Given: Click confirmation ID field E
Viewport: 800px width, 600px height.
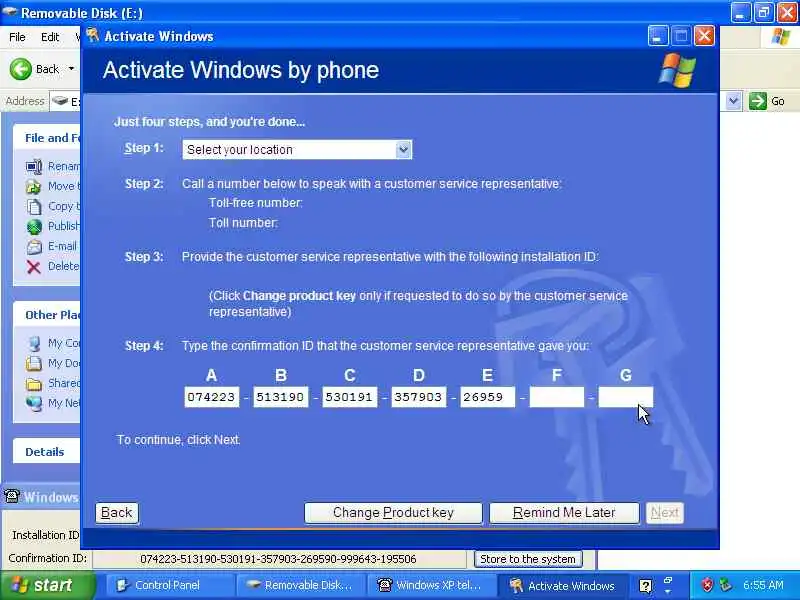Looking at the screenshot, I should pyautogui.click(x=487, y=397).
